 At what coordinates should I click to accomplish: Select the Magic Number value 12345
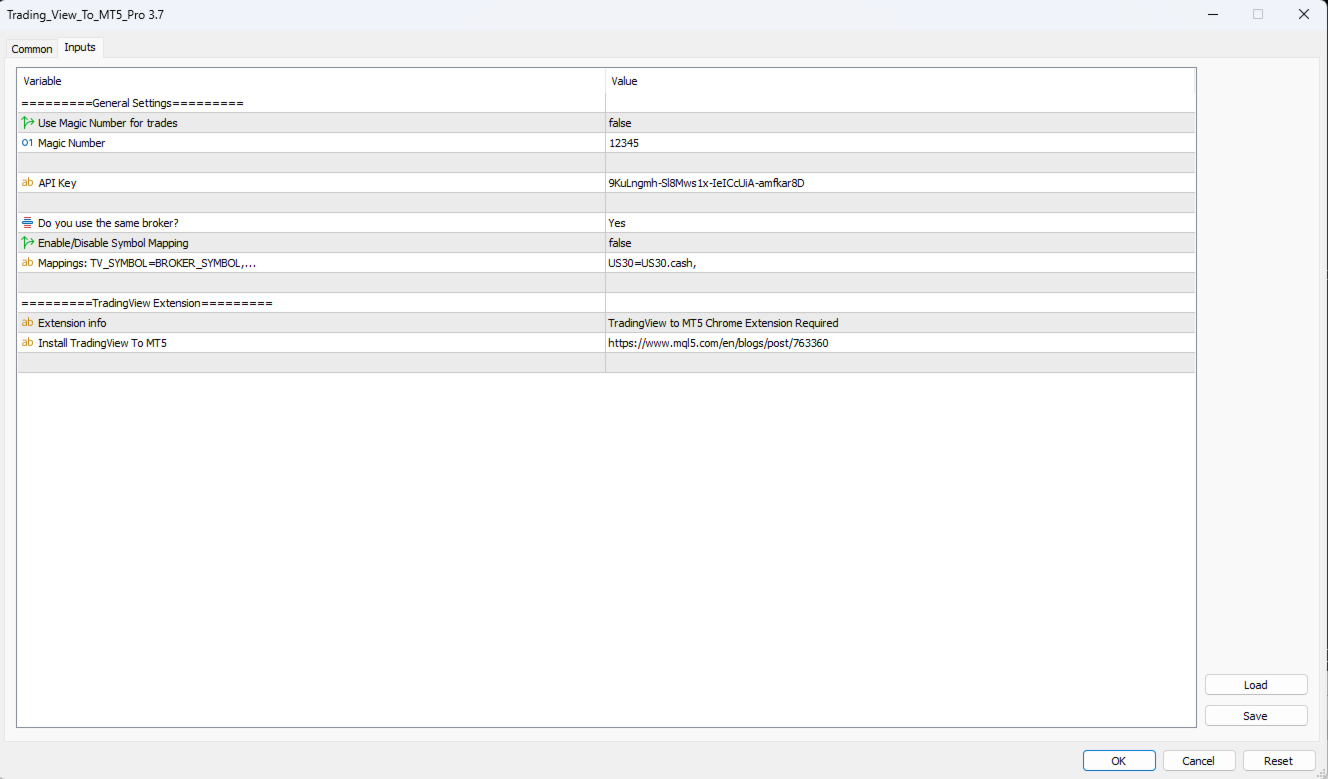tap(900, 143)
